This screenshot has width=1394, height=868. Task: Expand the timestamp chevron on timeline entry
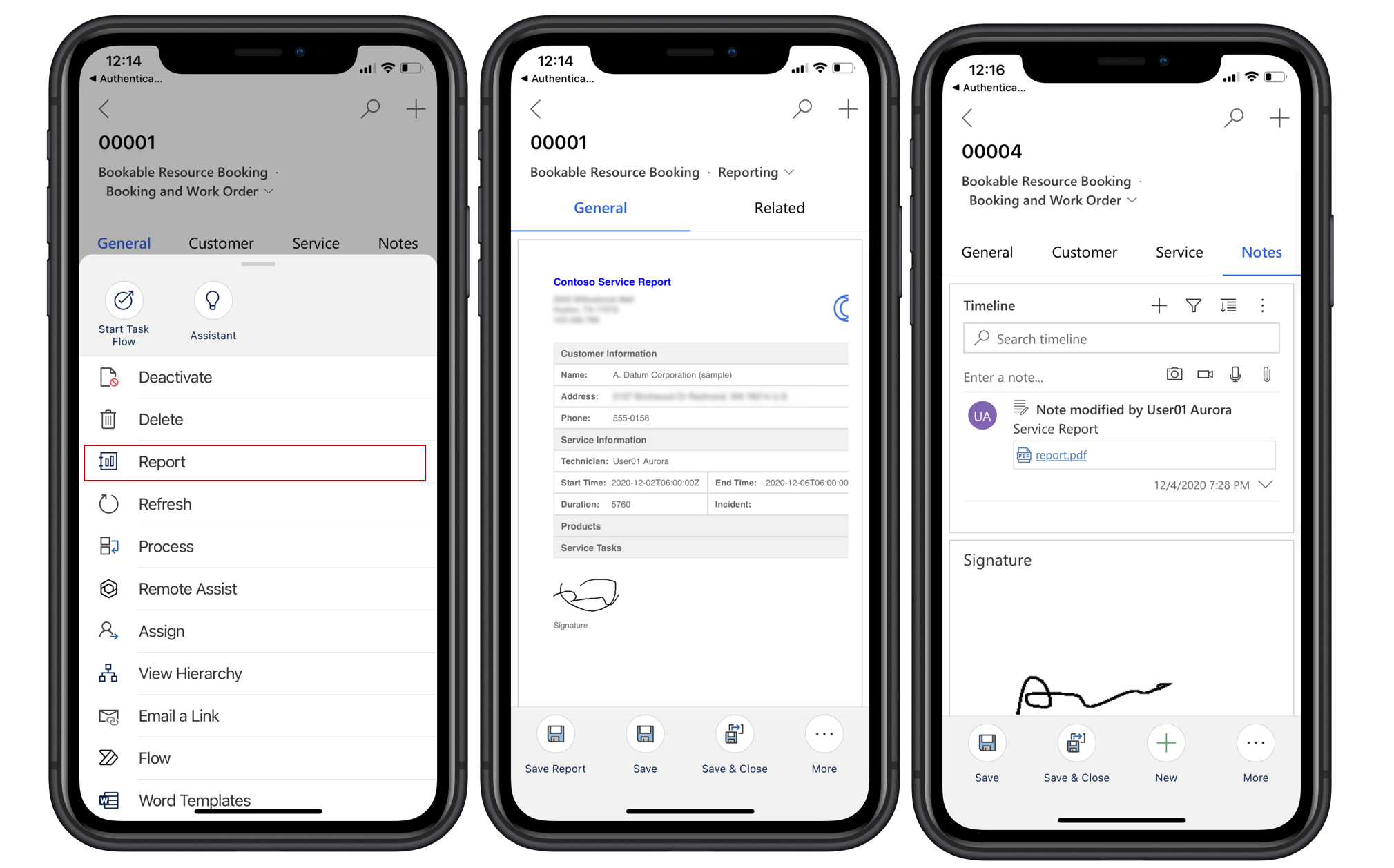point(1270,487)
